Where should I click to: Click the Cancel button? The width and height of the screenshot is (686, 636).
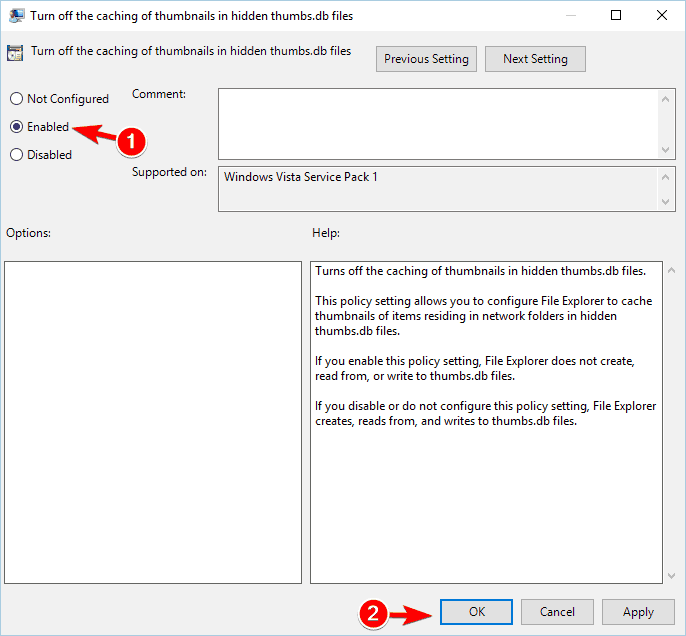point(557,612)
